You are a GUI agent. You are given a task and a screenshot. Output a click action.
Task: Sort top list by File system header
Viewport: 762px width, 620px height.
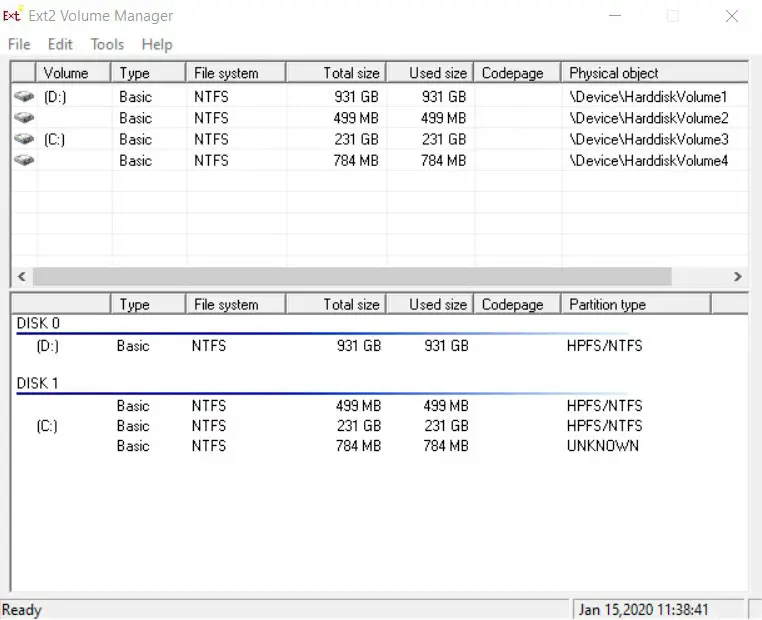[x=236, y=73]
